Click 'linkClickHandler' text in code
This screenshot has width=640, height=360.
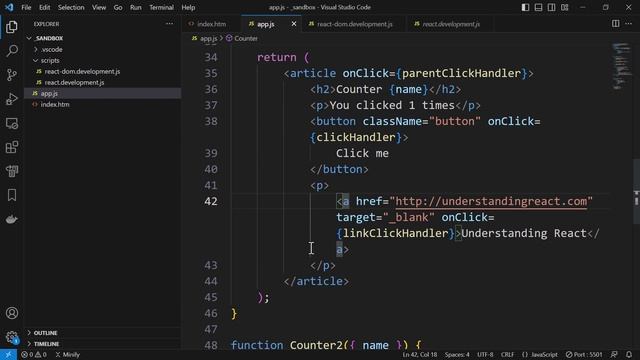(x=396, y=233)
